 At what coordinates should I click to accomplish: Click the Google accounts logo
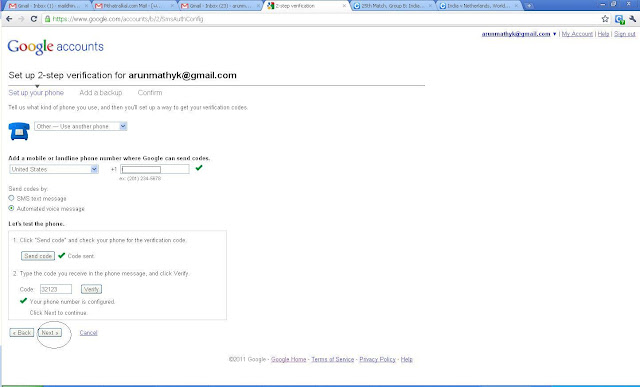tap(56, 47)
